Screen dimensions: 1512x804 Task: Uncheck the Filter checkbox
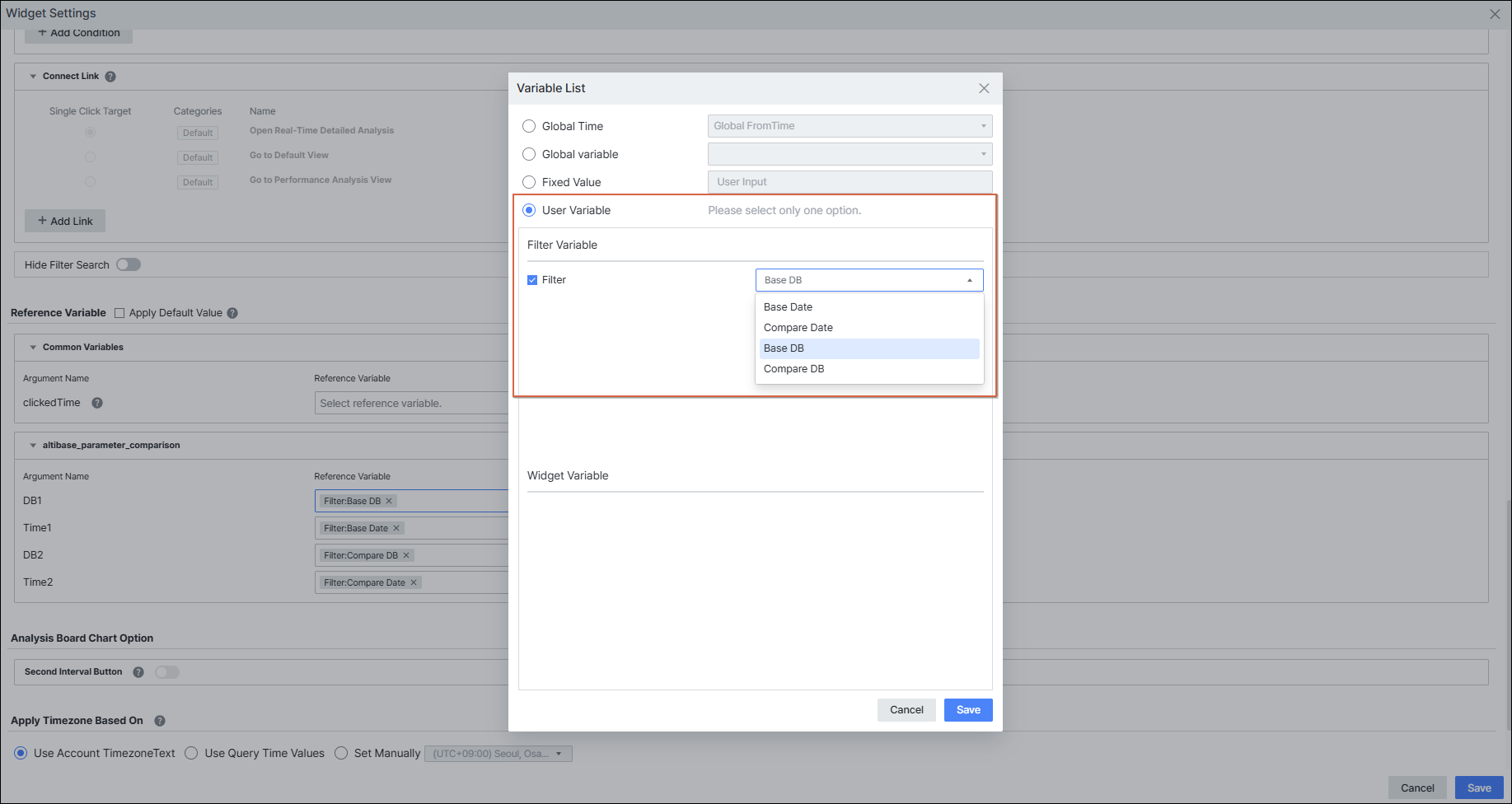coord(532,280)
